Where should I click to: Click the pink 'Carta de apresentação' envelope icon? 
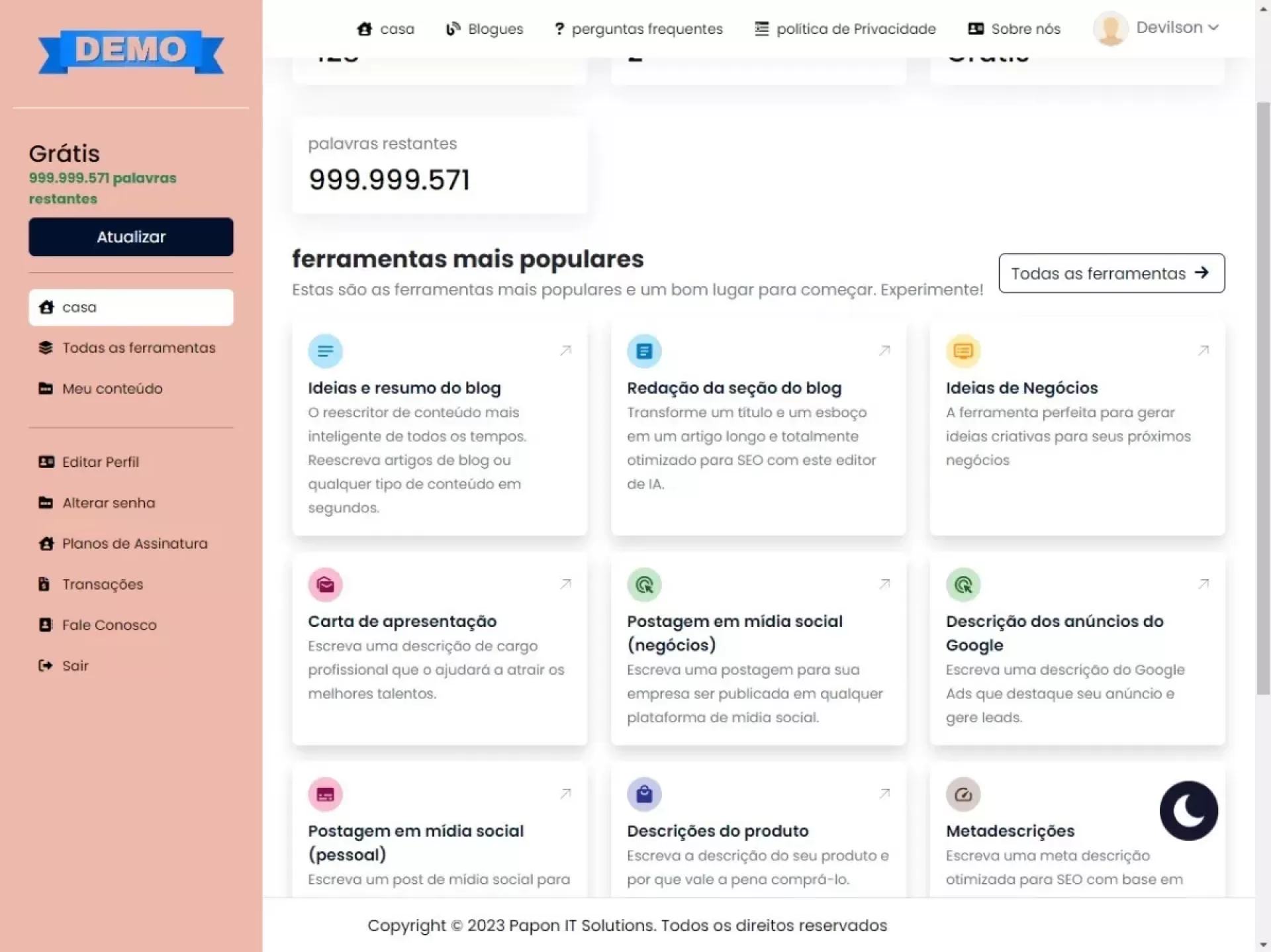(325, 585)
